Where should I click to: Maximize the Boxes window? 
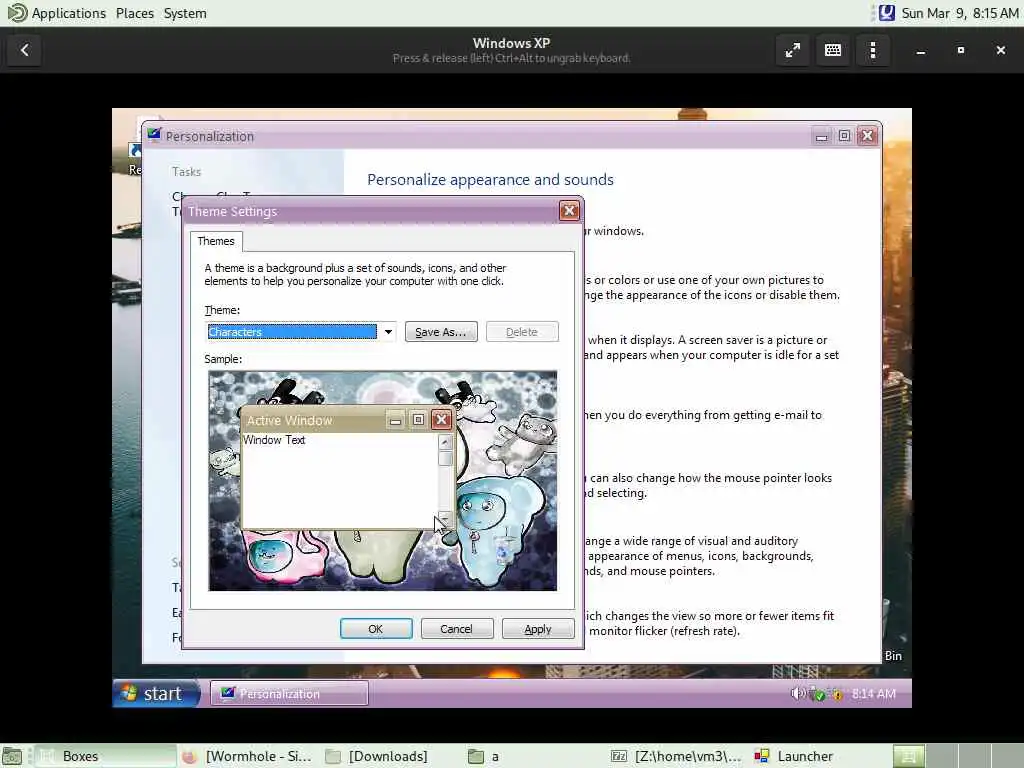click(961, 50)
